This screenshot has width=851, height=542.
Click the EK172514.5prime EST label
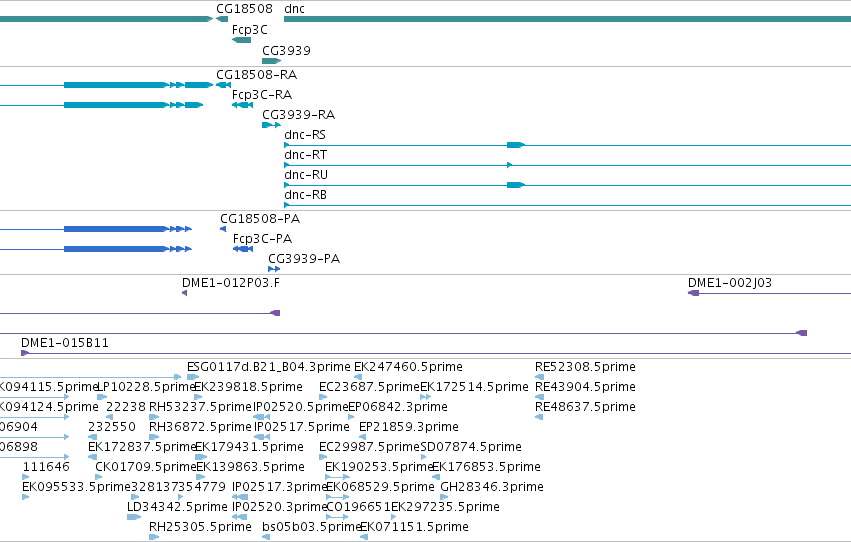pyautogui.click(x=474, y=387)
